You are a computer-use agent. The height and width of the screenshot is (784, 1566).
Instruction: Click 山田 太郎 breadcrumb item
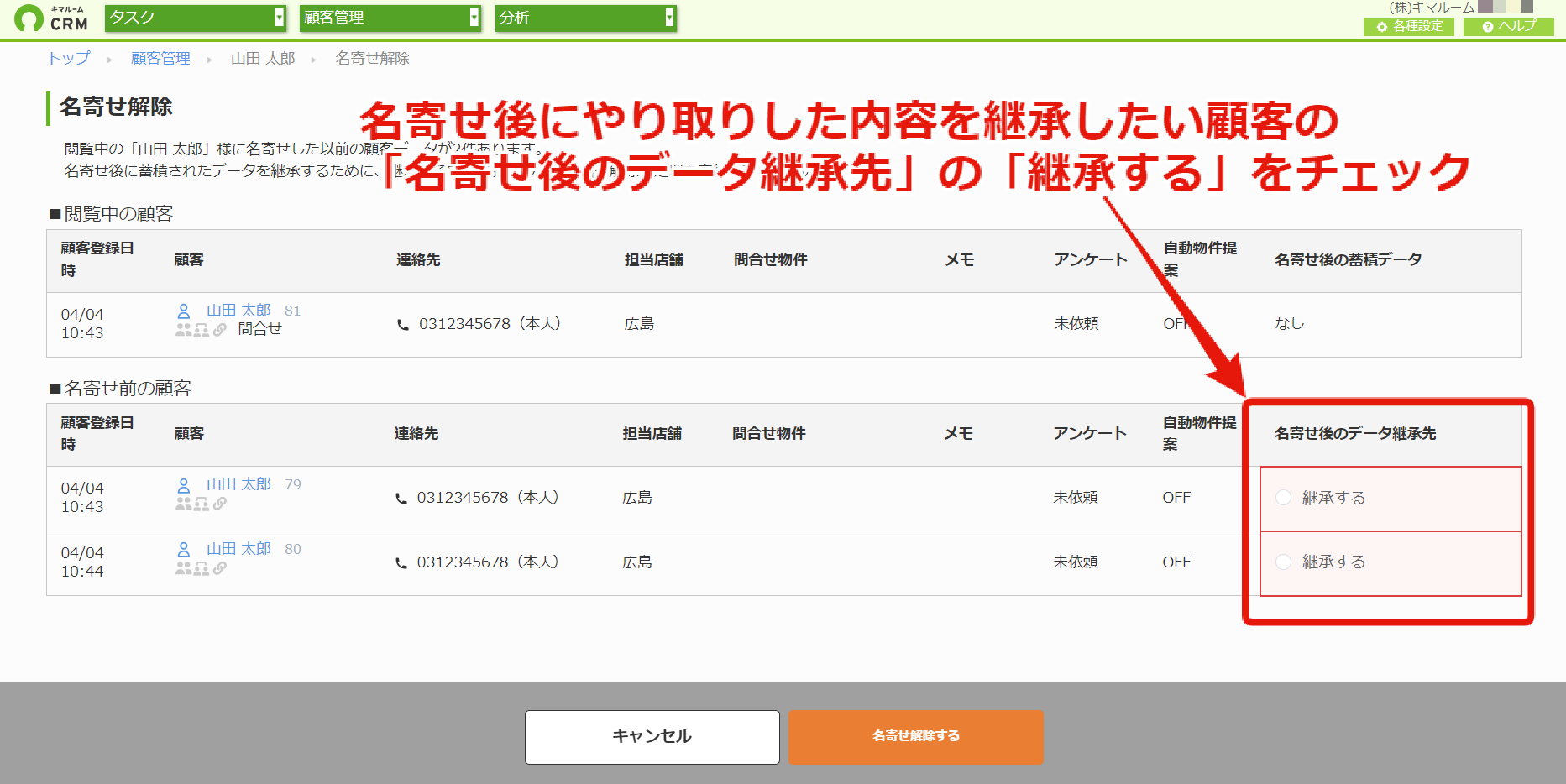click(x=263, y=58)
